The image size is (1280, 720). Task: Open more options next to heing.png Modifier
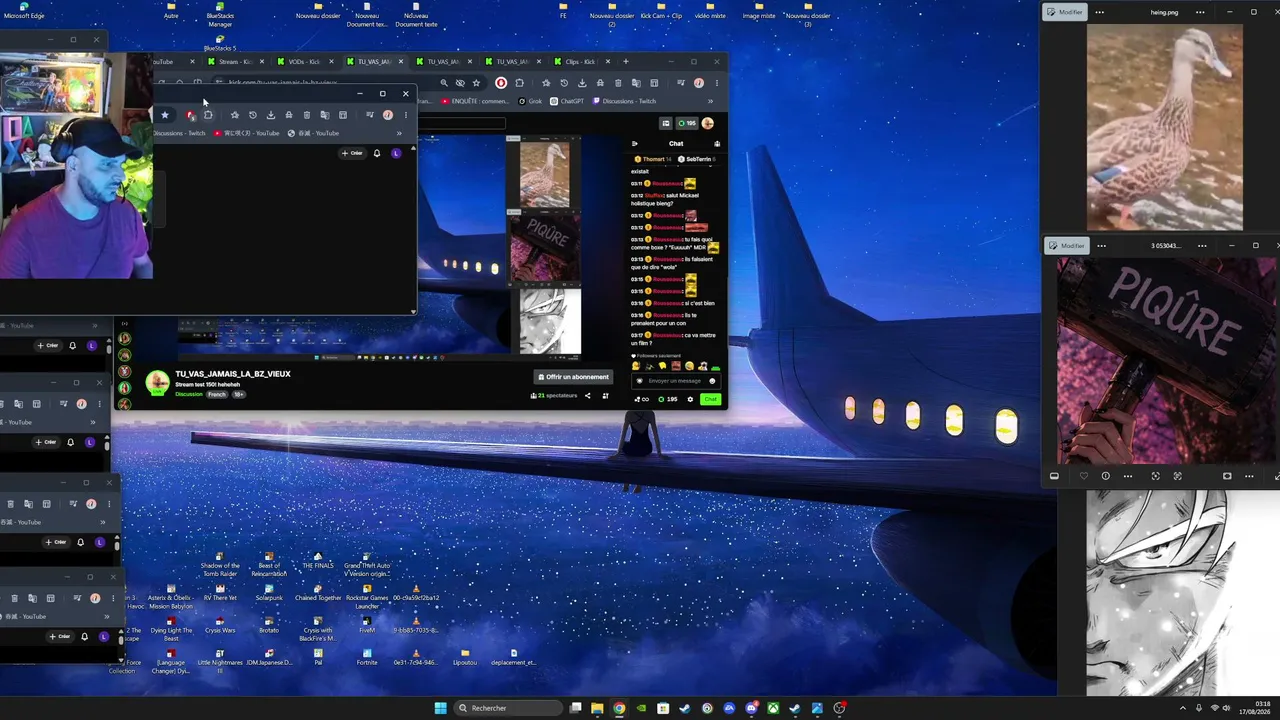pos(1100,12)
